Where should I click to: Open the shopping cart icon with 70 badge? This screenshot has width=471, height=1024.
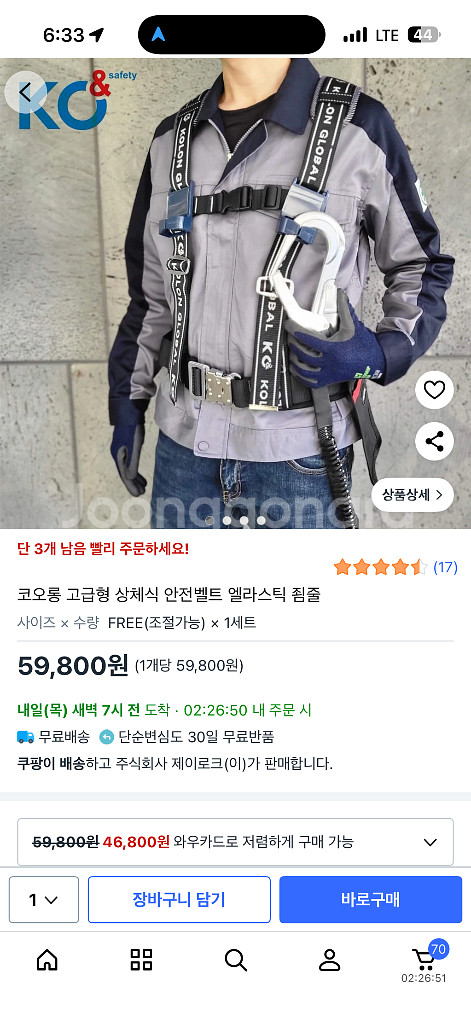tap(425, 958)
